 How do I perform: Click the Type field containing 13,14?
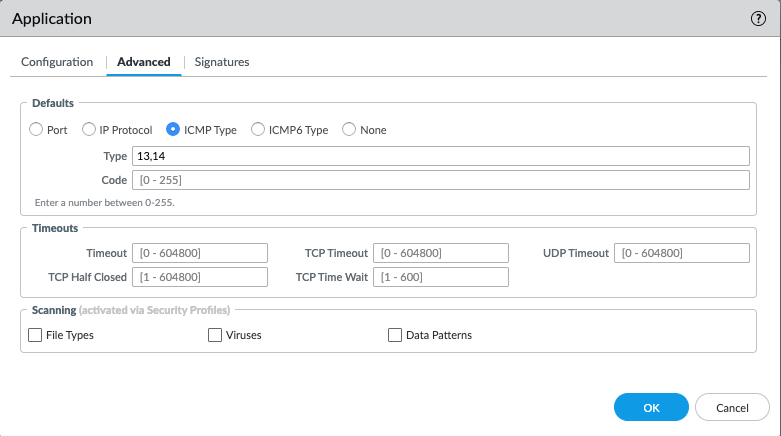[440, 156]
